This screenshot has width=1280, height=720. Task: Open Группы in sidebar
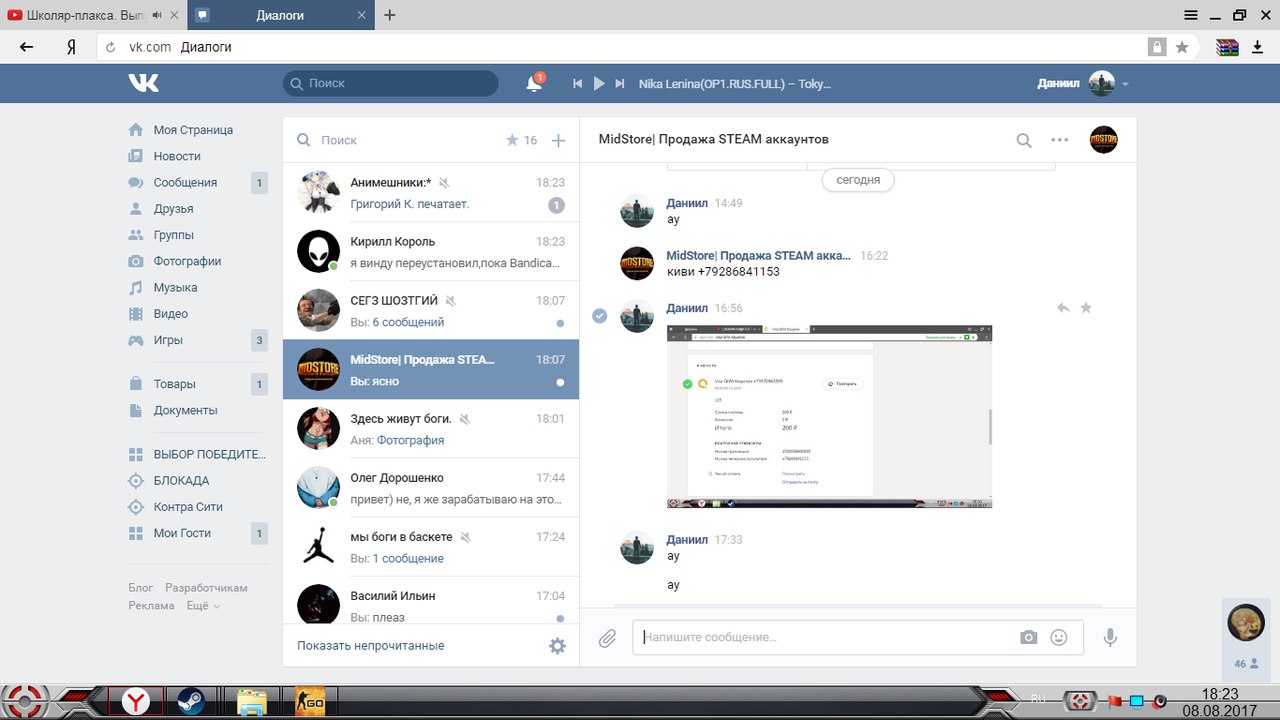[x=173, y=235]
